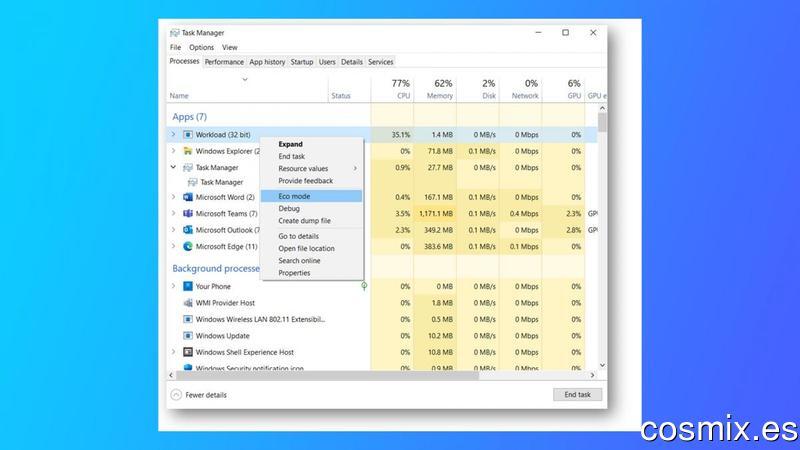Choose Expand in the context menu
Screen dimensions: 800x450
[312, 144]
